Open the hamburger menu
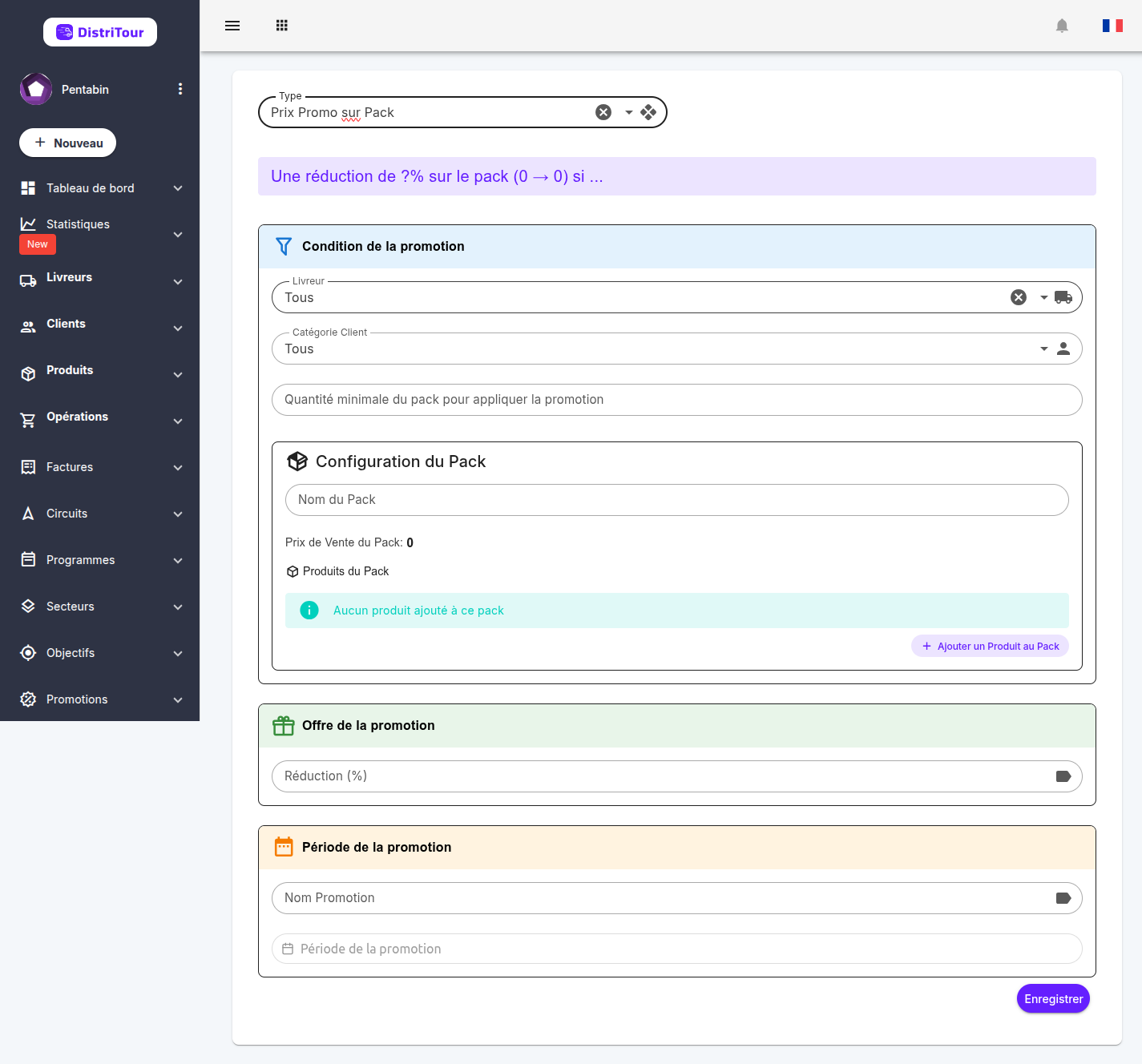Viewport: 1142px width, 1064px height. click(232, 26)
